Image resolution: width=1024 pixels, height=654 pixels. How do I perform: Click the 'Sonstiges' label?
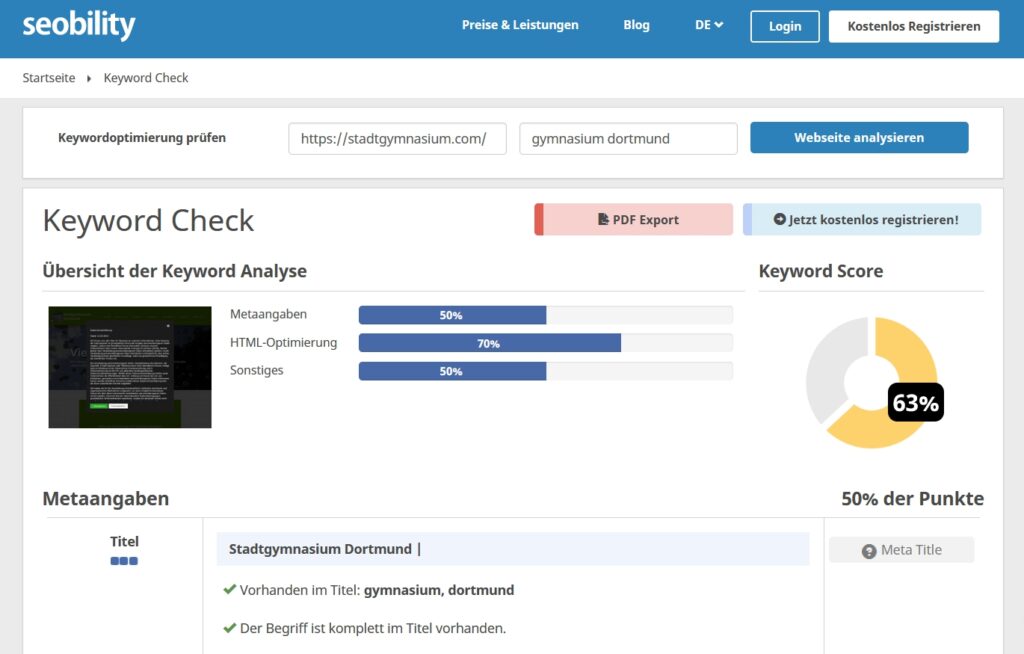[x=257, y=370]
